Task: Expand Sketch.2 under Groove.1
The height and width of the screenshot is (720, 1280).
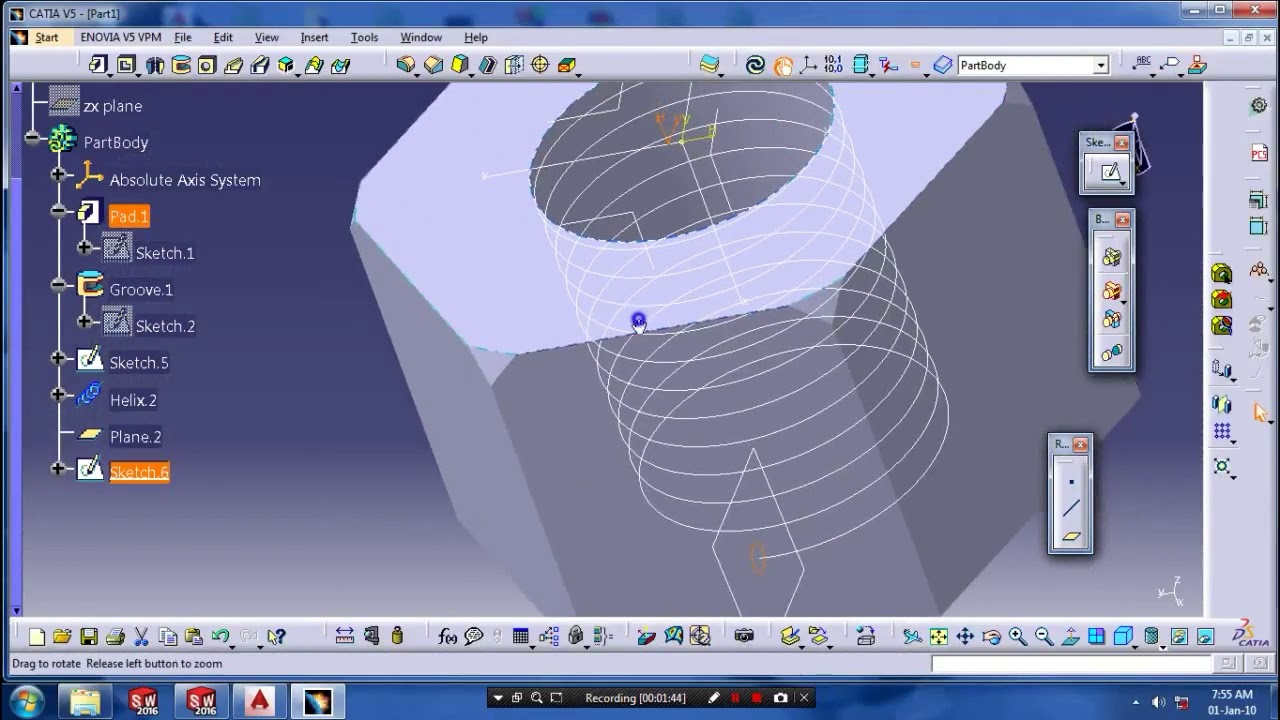Action: [x=84, y=322]
